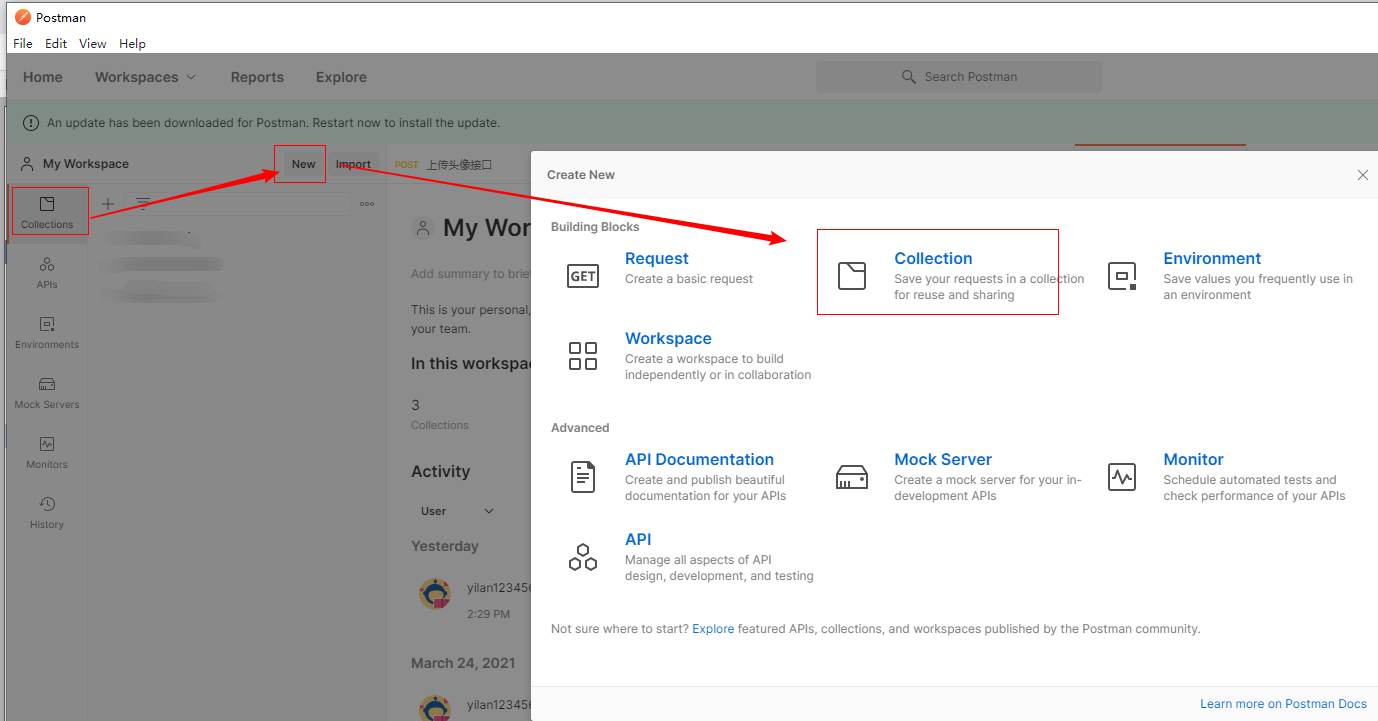Expand the Workspaces dropdown in header
This screenshot has width=1378, height=721.
click(146, 77)
